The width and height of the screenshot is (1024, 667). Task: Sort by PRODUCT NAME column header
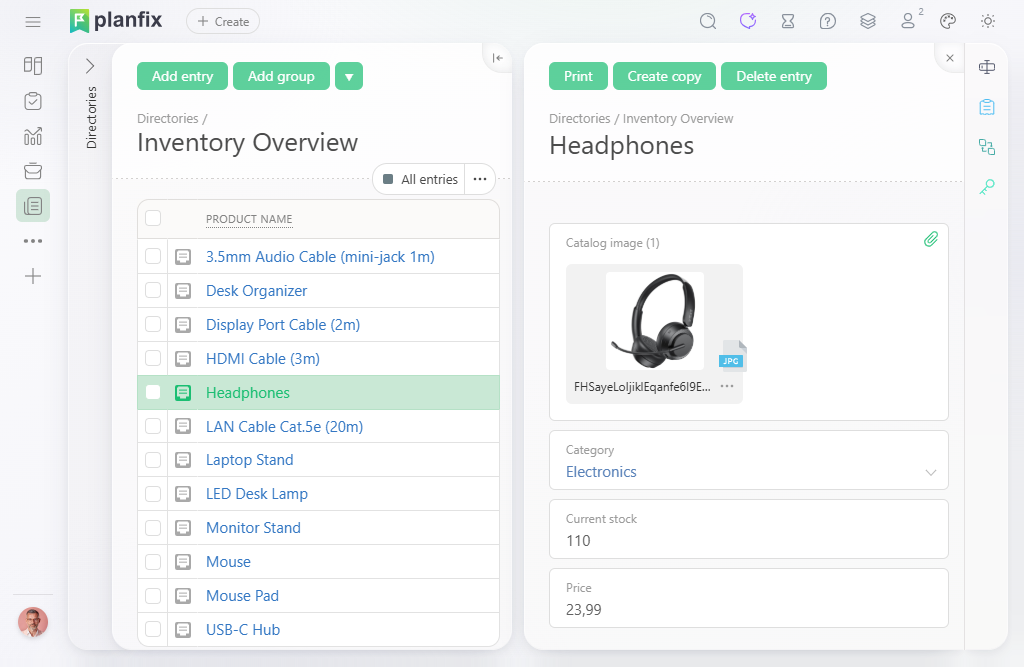(249, 219)
